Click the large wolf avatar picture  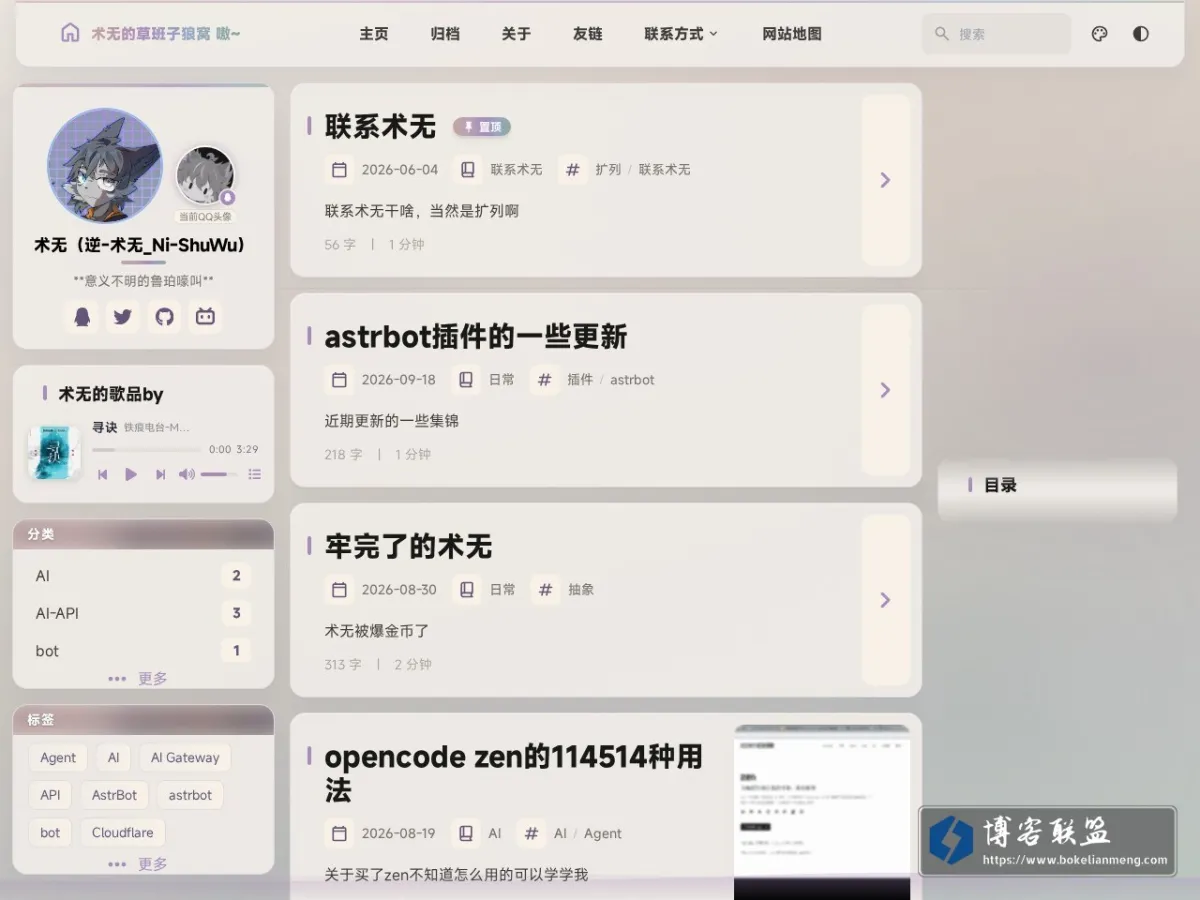coord(105,165)
